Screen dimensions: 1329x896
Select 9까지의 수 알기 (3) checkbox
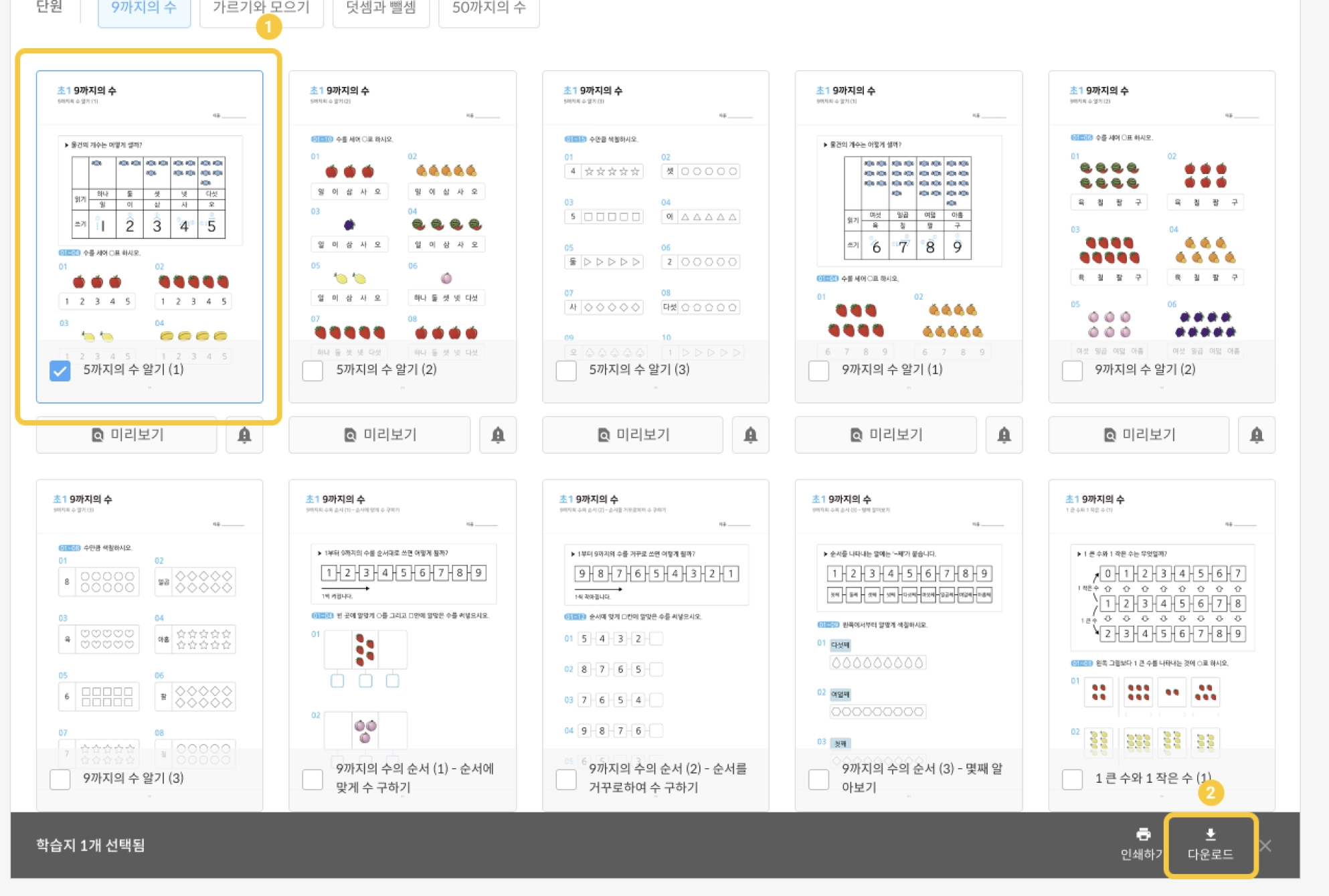point(60,779)
